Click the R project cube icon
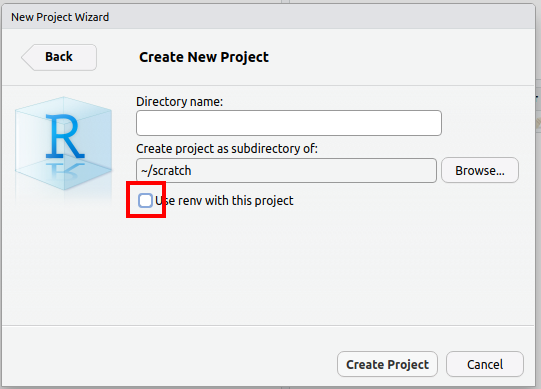Screen dimensions: 541x389 point(63,143)
